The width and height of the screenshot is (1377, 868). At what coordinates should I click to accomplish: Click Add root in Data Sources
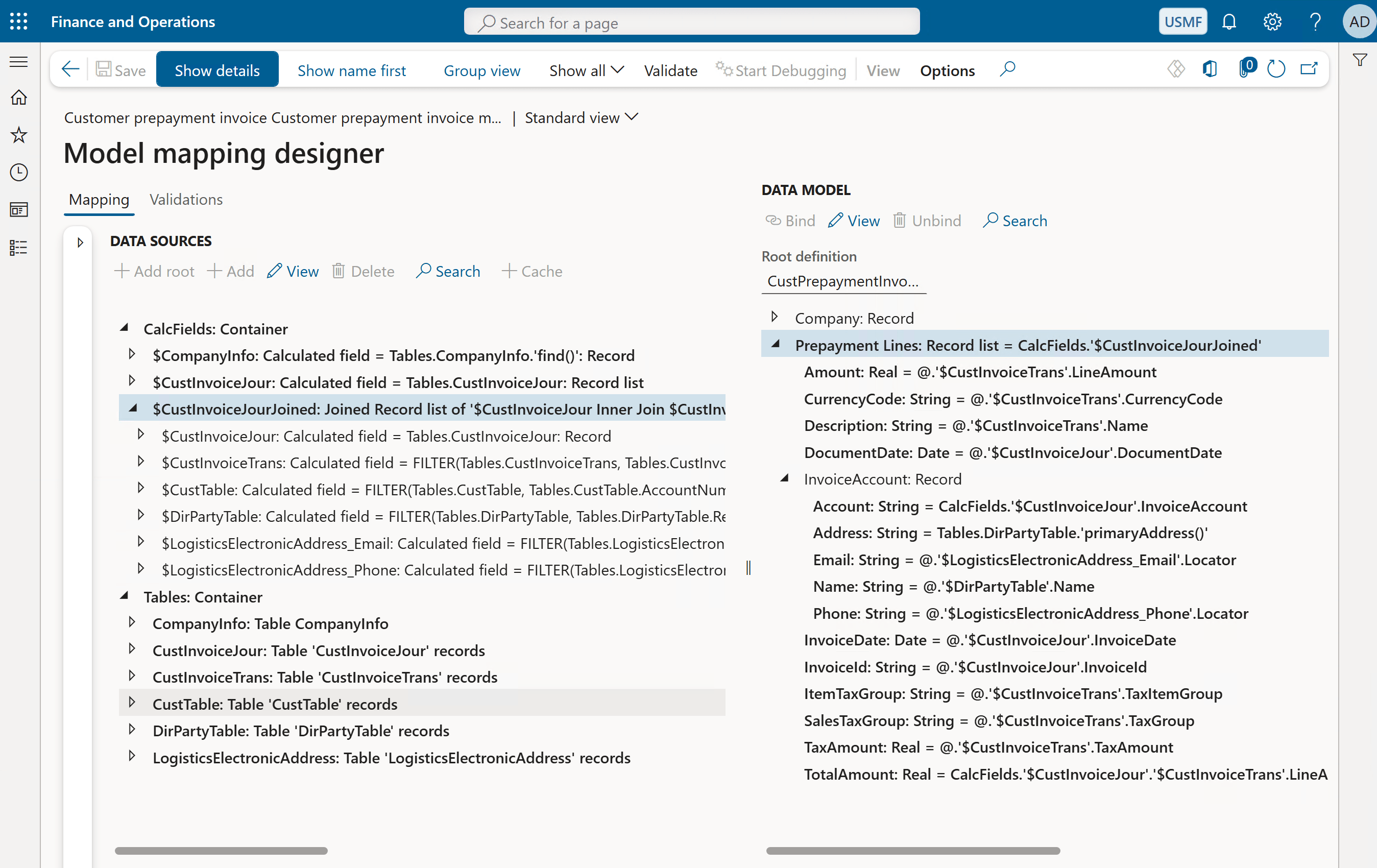pos(154,271)
